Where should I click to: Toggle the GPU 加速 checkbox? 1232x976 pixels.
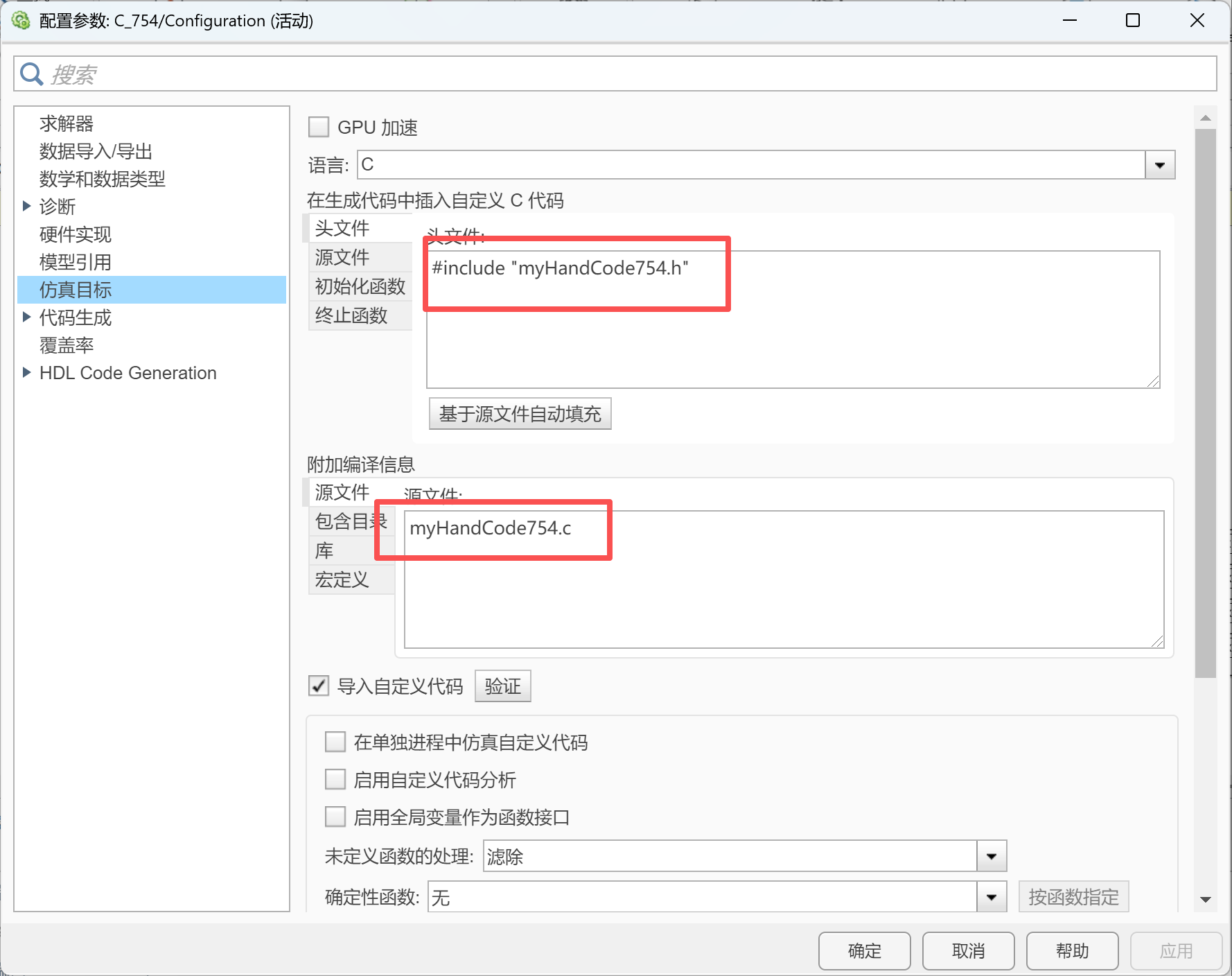coord(319,127)
